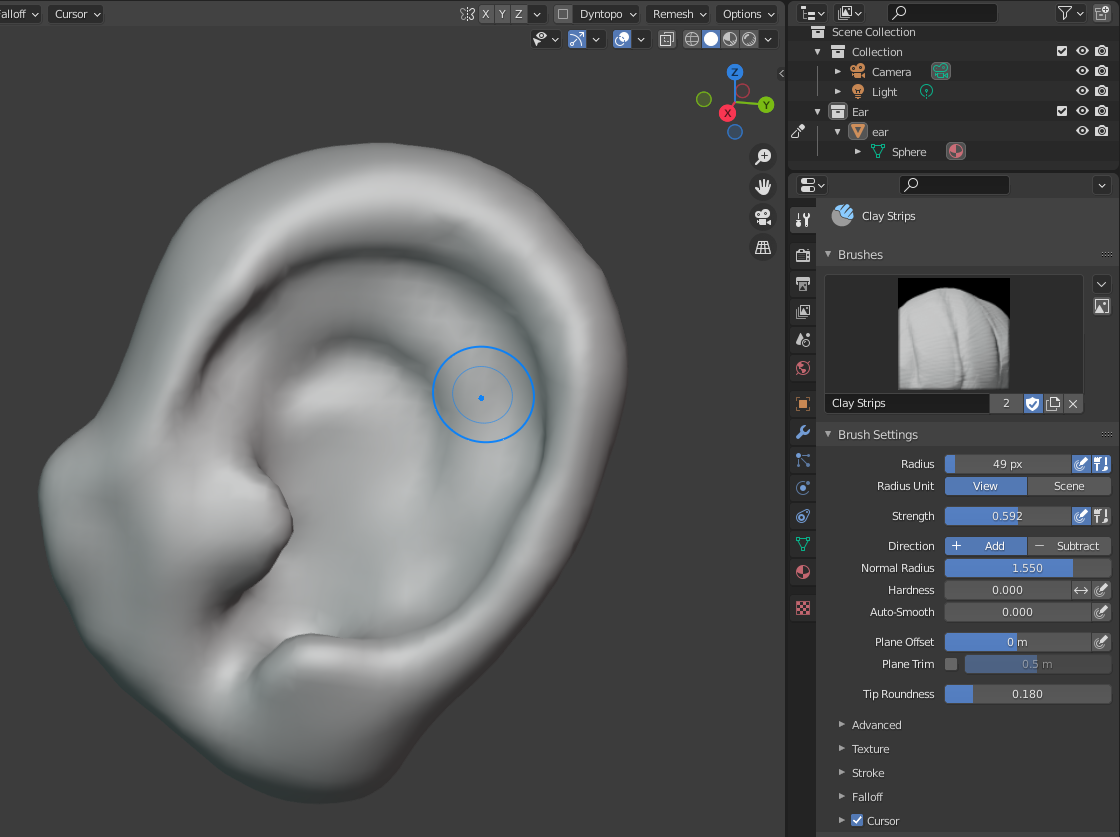The image size is (1120, 837).
Task: Click the Strength slider
Action: (x=1007, y=516)
